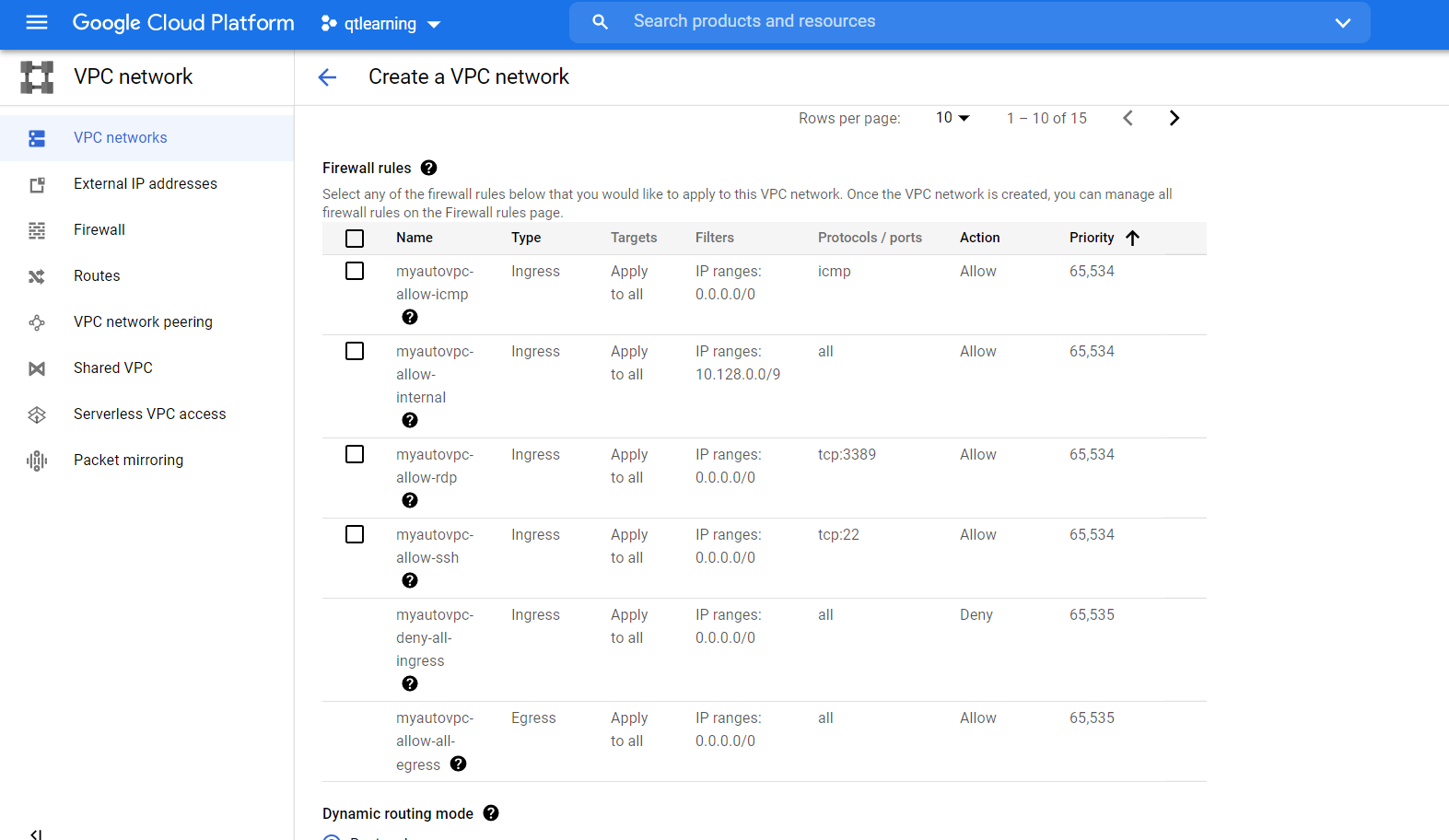Show help for myautovpc-allow-ssh rule
This screenshot has height=840, width=1449.
410,580
